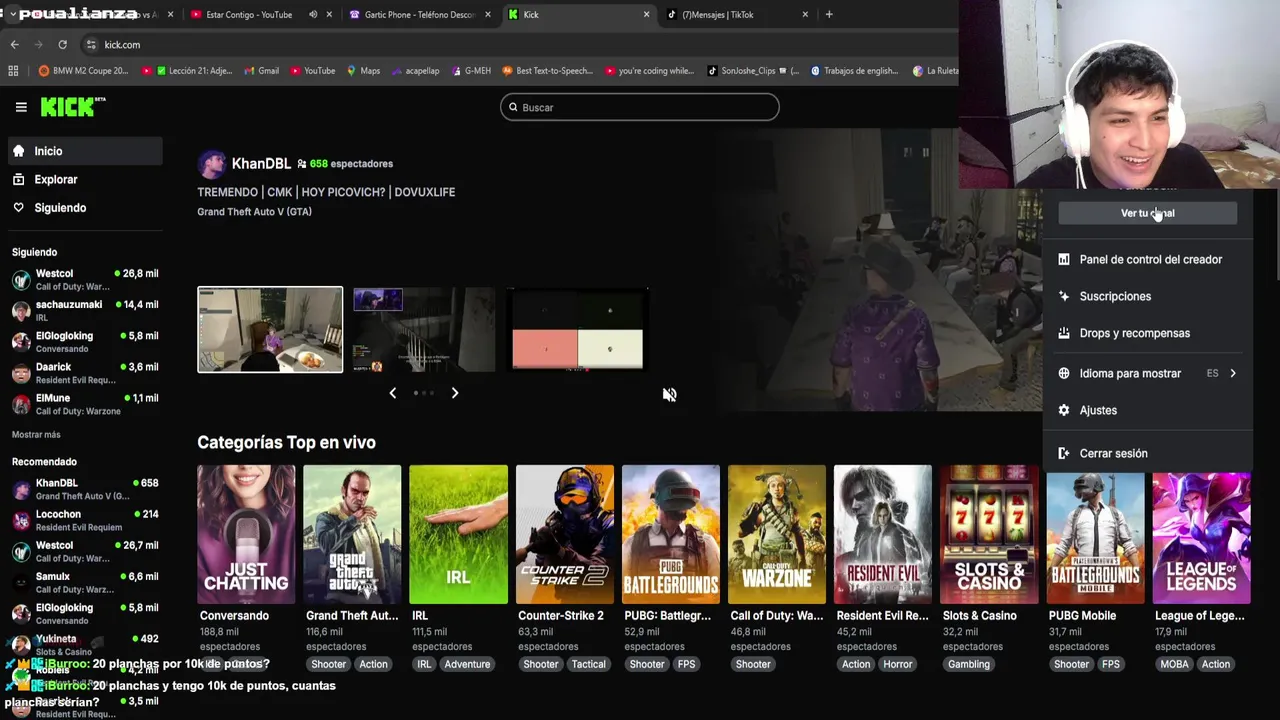This screenshot has height=720, width=1280.
Task: Show previous featured stream in carousel
Action: coord(393,393)
